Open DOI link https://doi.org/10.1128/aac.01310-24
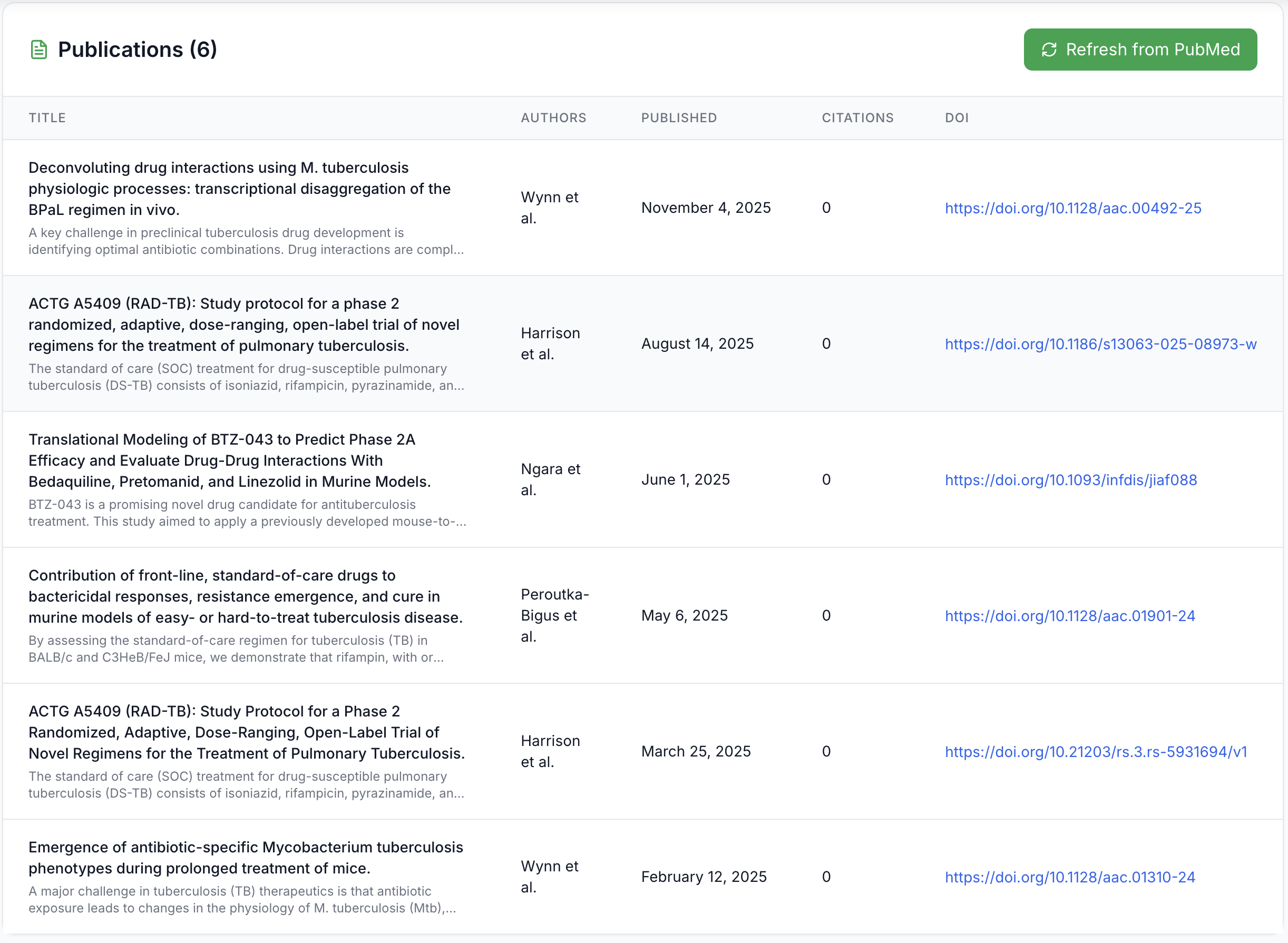Screen dimensions: 1288x943 pos(1070,877)
